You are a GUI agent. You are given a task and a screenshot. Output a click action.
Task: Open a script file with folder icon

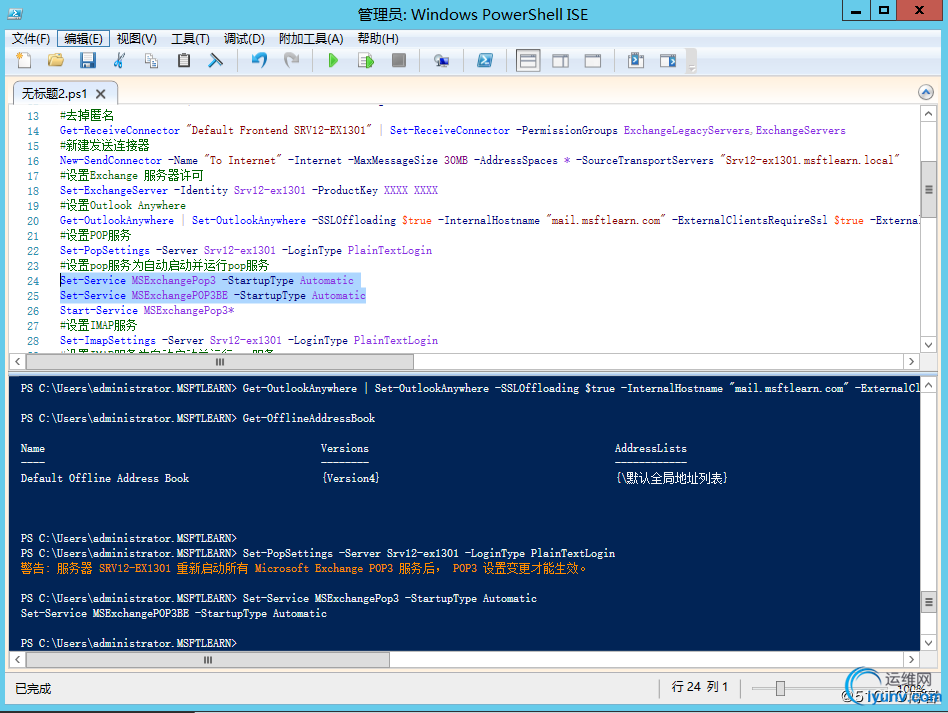coord(56,60)
